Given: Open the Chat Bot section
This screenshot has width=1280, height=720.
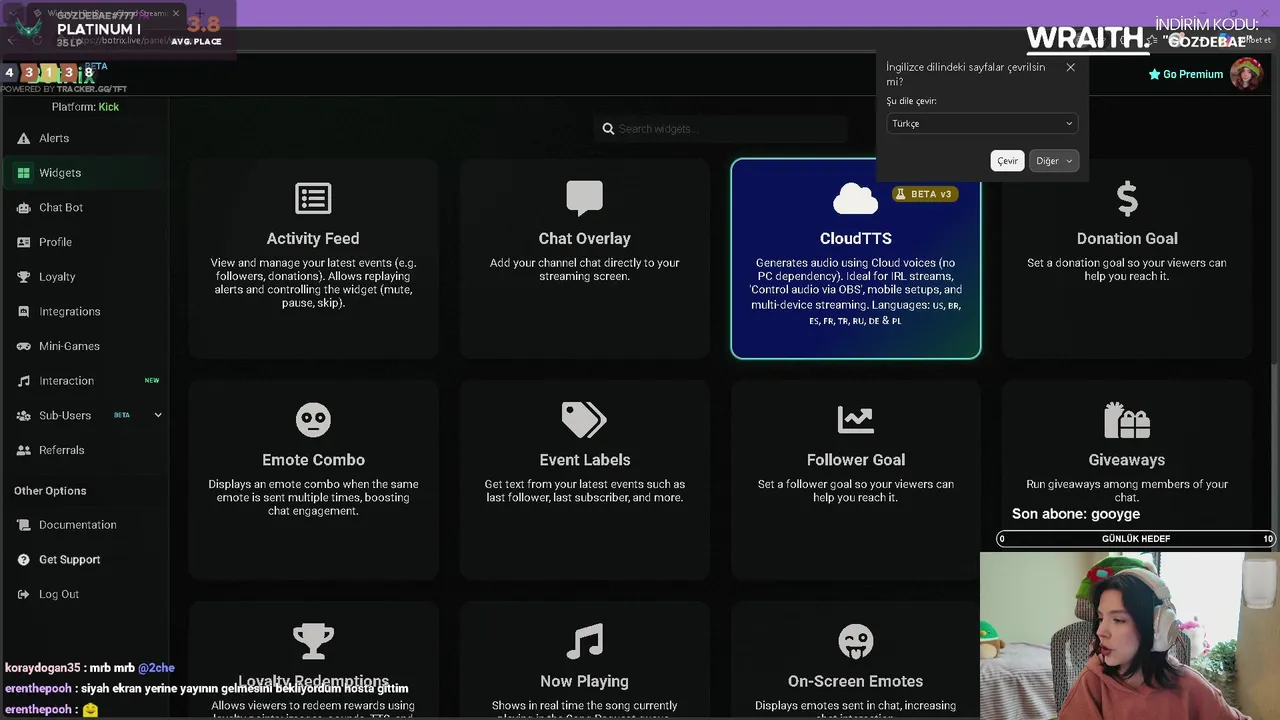Looking at the screenshot, I should 85,207.
